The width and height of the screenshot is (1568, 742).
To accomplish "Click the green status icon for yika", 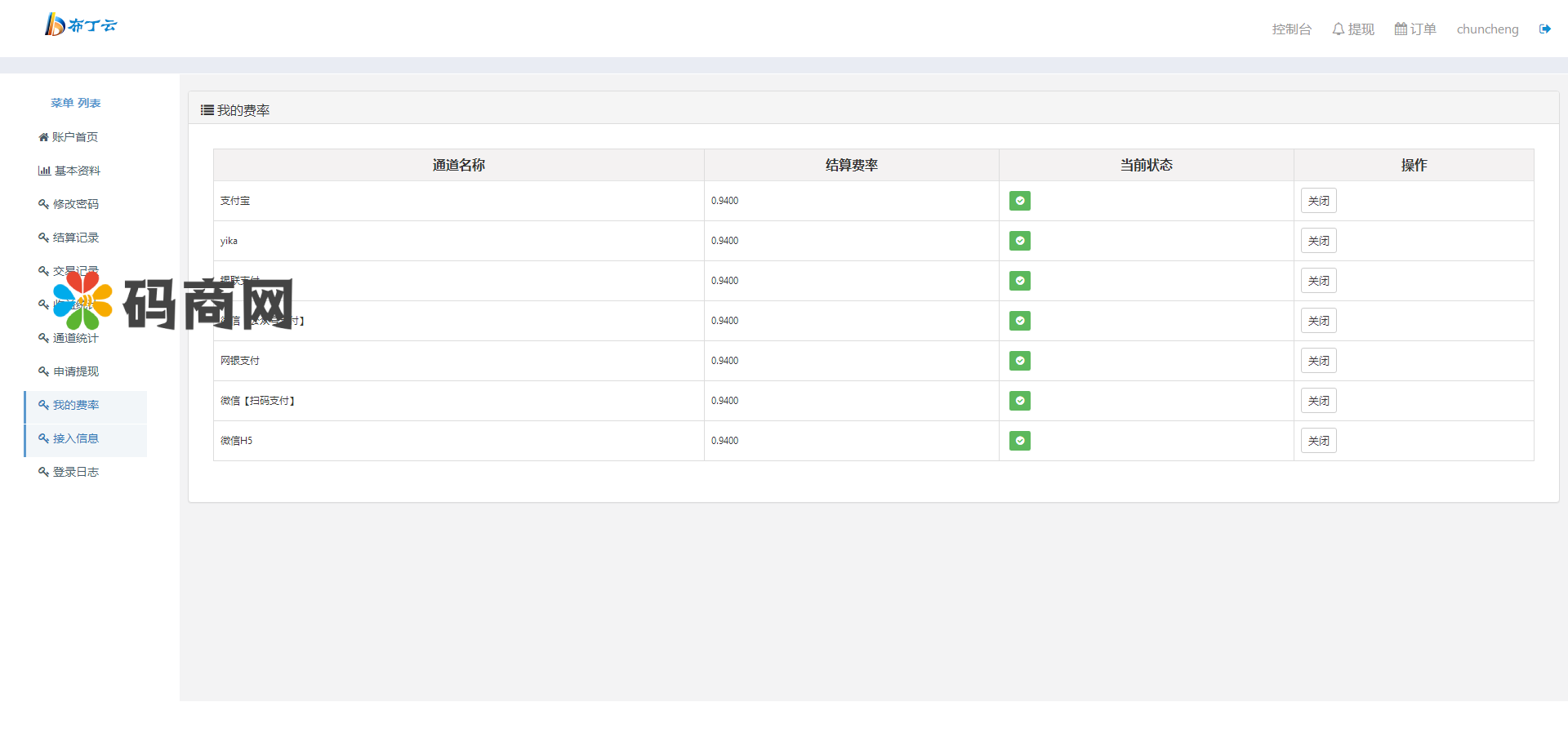I will coord(1019,241).
